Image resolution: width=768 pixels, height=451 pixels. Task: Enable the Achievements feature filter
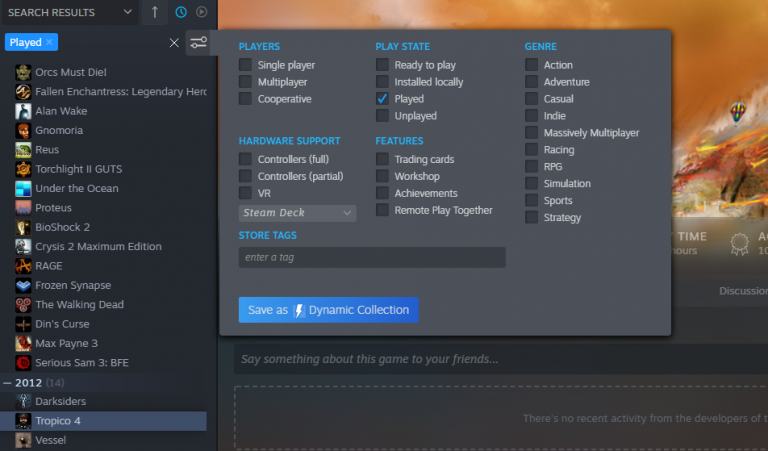(382, 193)
